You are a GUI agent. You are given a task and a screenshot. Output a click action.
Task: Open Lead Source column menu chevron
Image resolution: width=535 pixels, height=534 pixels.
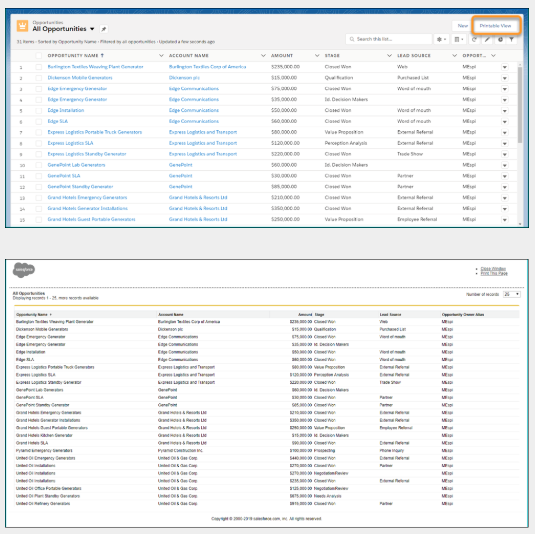pyautogui.click(x=454, y=55)
